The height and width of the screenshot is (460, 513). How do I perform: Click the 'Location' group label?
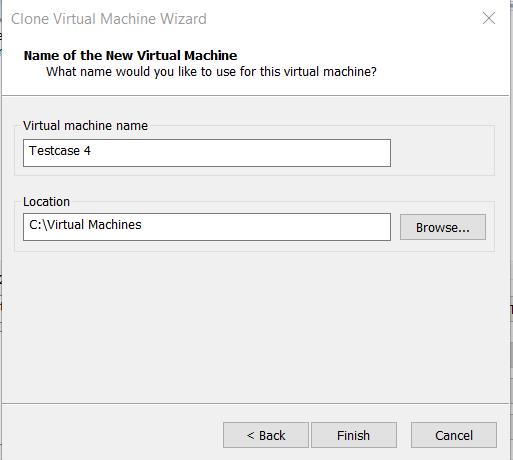46,202
